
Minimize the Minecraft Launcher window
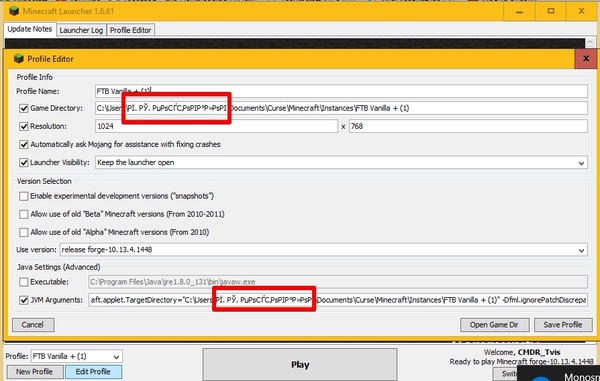(519, 11)
